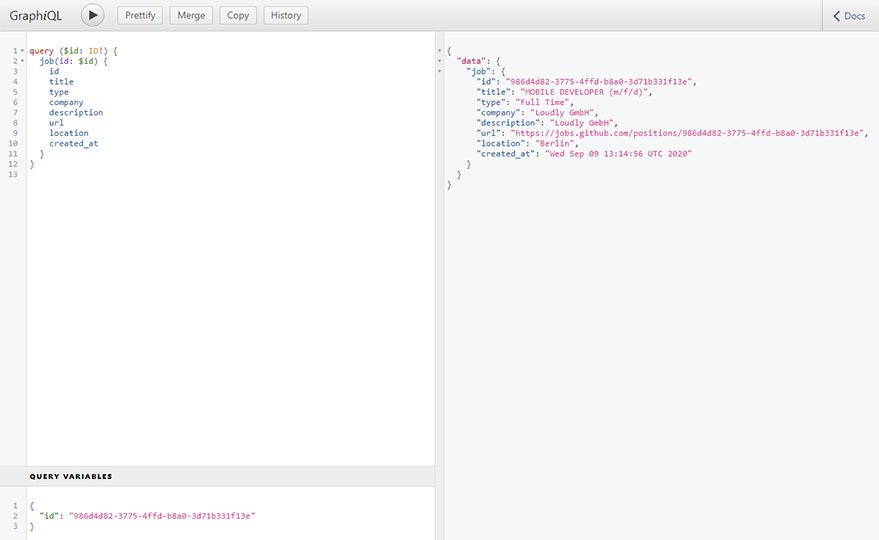
Task: Click the description "Loudly GmbH" value
Action: pyautogui.click(x=582, y=123)
